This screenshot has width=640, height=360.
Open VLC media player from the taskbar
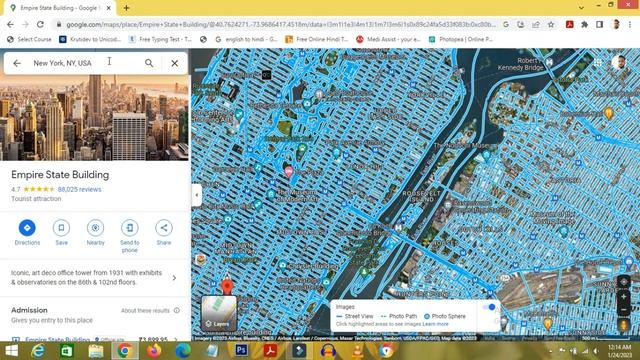tap(358, 351)
